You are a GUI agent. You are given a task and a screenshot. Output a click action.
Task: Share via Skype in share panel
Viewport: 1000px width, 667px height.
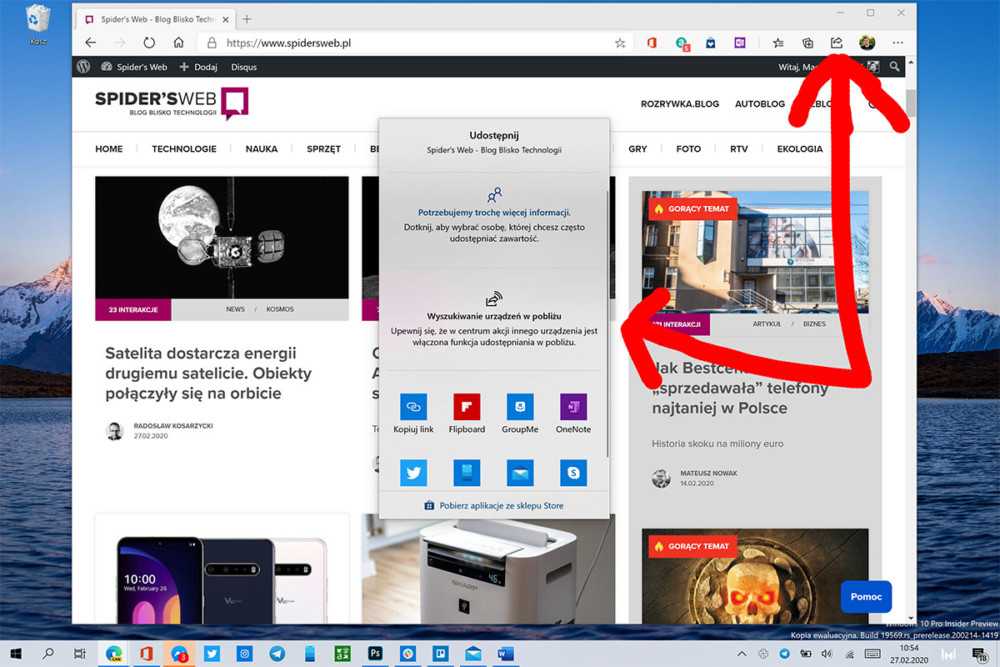(573, 473)
